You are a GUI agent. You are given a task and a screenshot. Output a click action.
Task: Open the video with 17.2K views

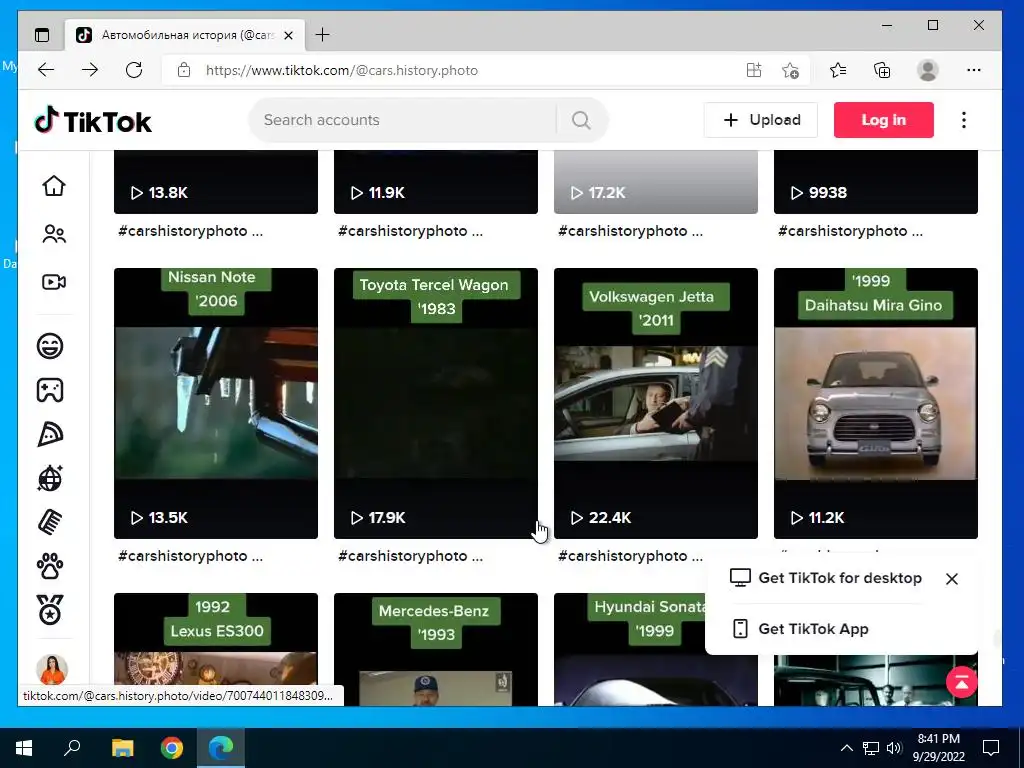(656, 182)
